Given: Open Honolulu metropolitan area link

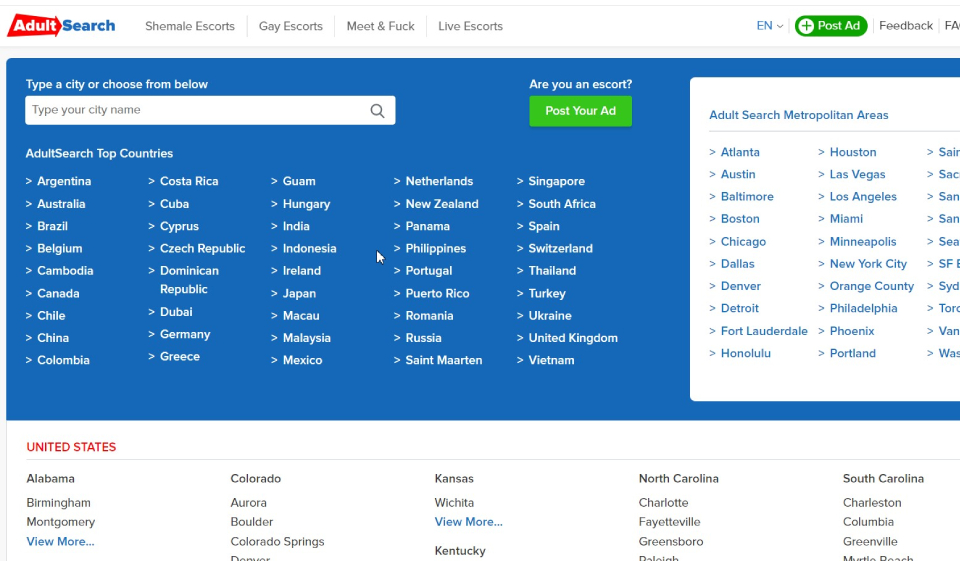Looking at the screenshot, I should [x=745, y=353].
